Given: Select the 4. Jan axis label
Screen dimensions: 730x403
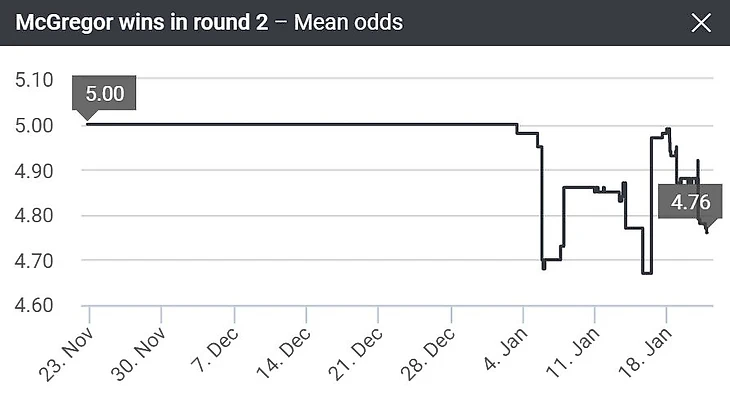Looking at the screenshot, I should pyautogui.click(x=509, y=345).
